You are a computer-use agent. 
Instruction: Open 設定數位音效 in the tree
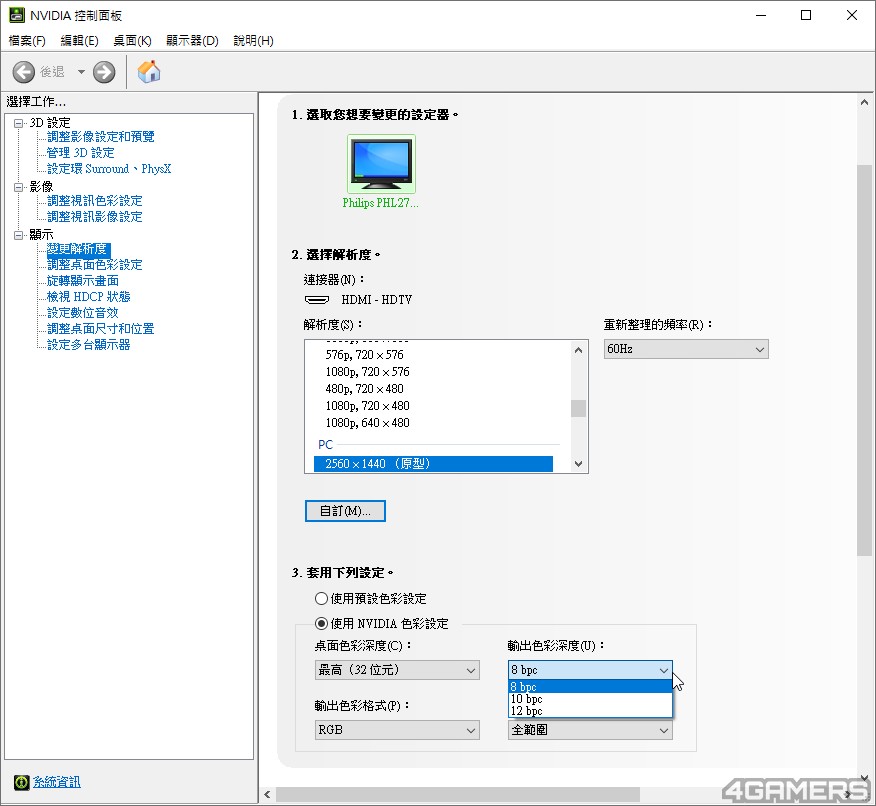(x=83, y=313)
